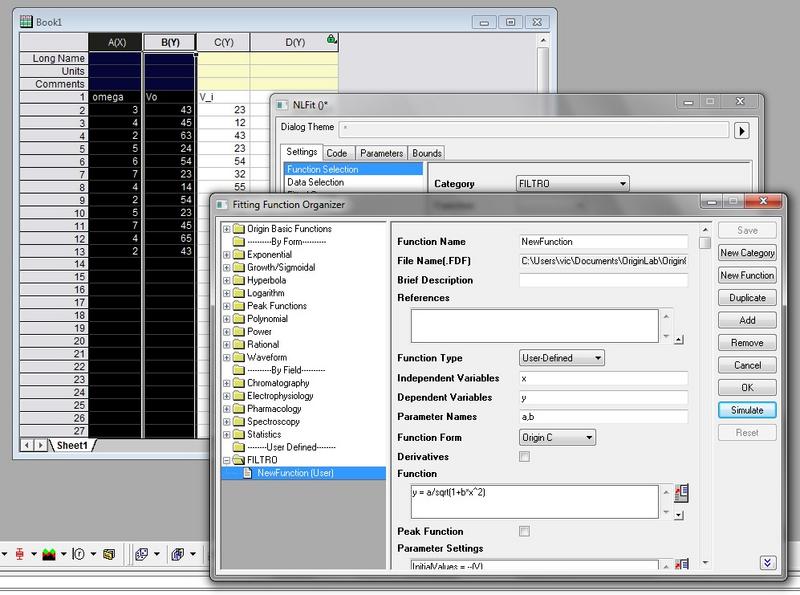This screenshot has width=800, height=595.
Task: Enable the Derivatives checkbox
Action: [524, 456]
